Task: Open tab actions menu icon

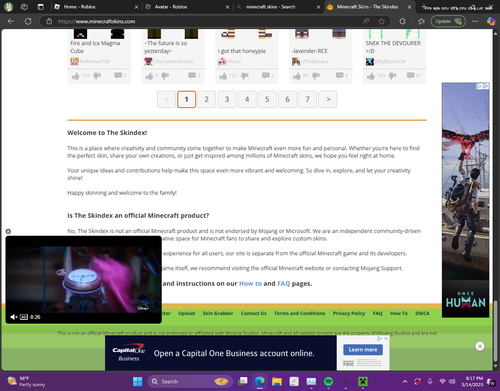Action: 40,7
